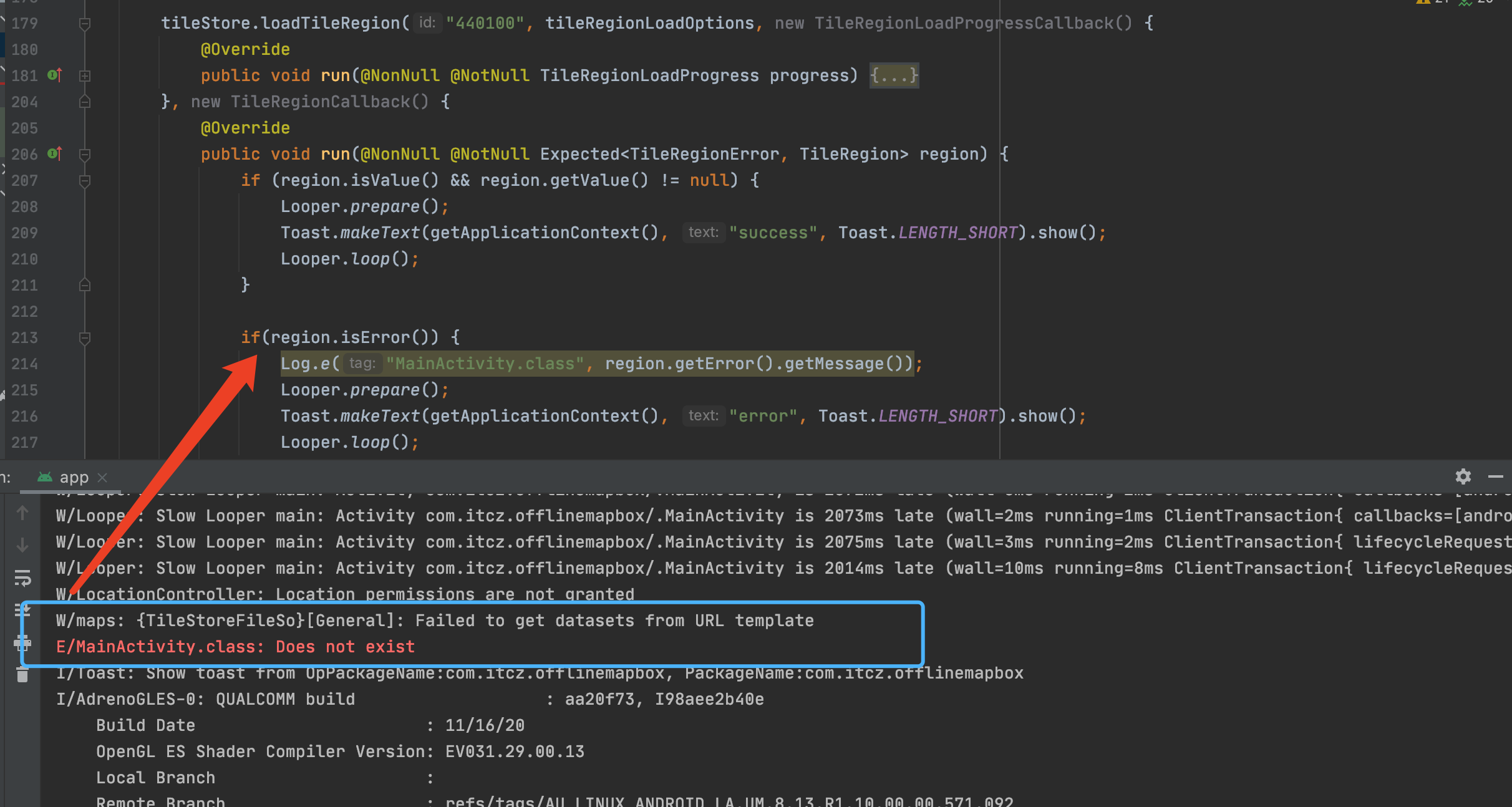Toggle Scroll to End in console
The image size is (1512, 807).
(22, 610)
